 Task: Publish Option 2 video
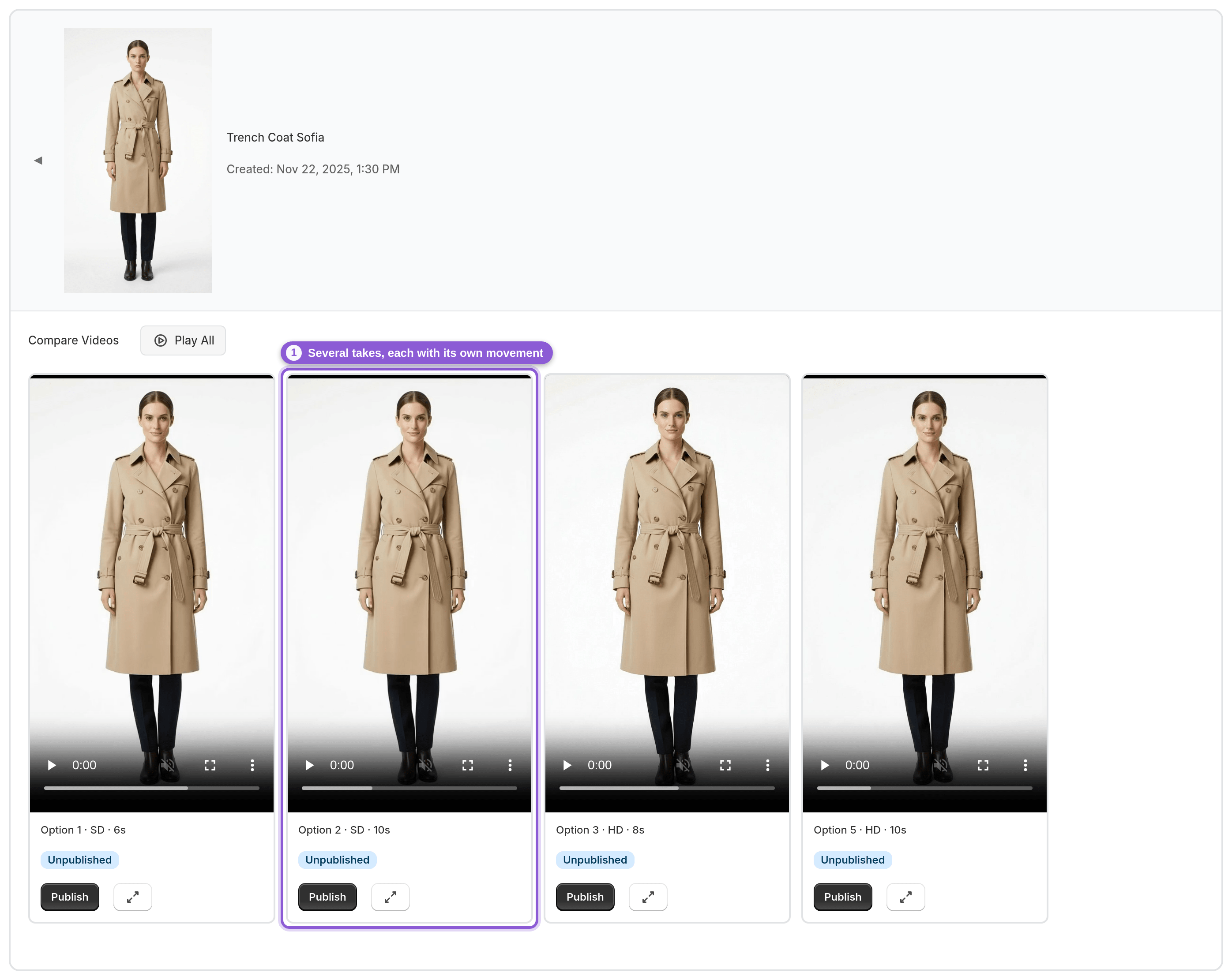pyautogui.click(x=327, y=897)
